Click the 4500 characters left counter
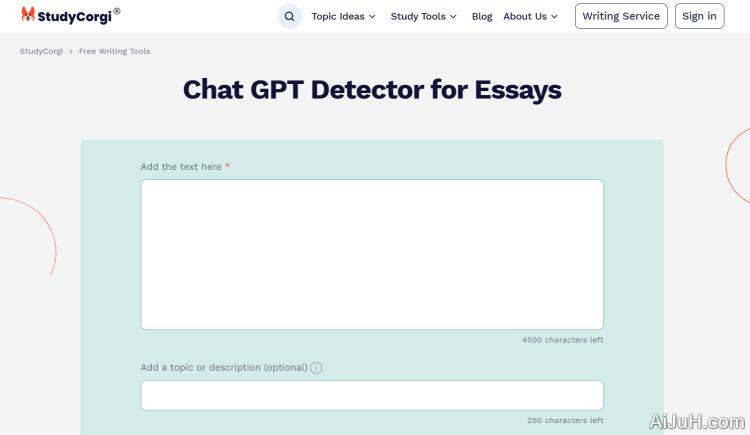Image resolution: width=750 pixels, height=435 pixels. (x=562, y=340)
